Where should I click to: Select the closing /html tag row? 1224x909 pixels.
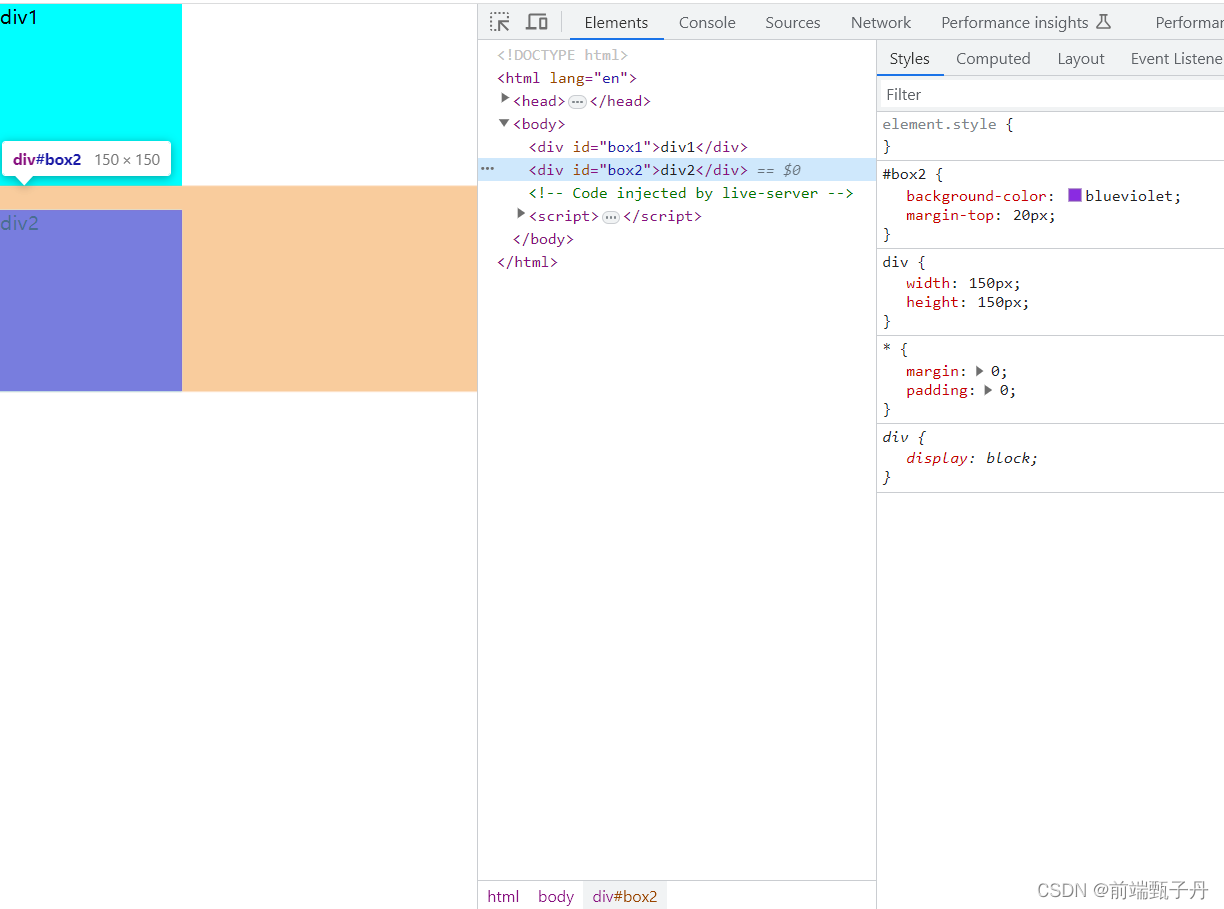[677, 262]
